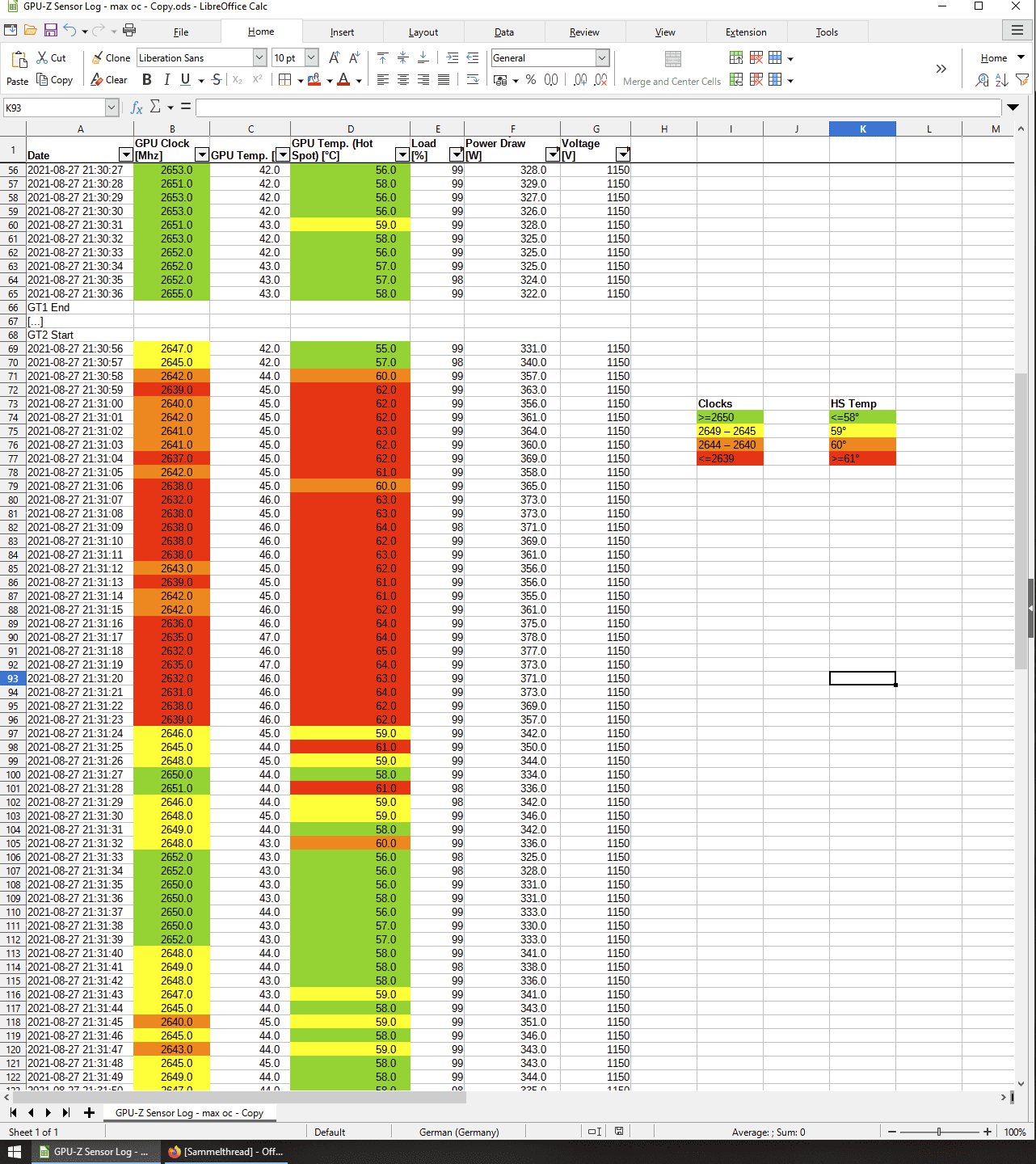1036x1164 pixels.
Task: Toggle Underline formatting
Action: tap(186, 80)
